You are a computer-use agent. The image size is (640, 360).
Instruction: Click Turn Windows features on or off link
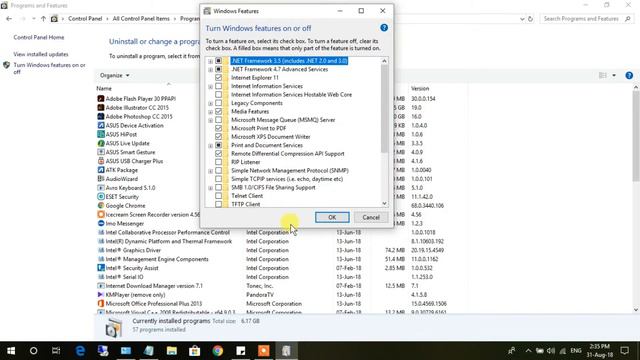click(49, 68)
